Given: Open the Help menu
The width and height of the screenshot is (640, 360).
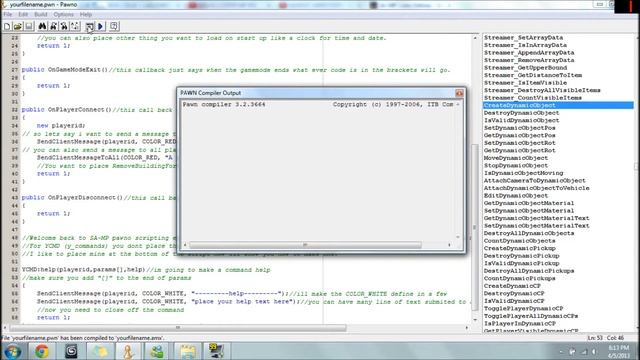Looking at the screenshot, I should [x=86, y=14].
